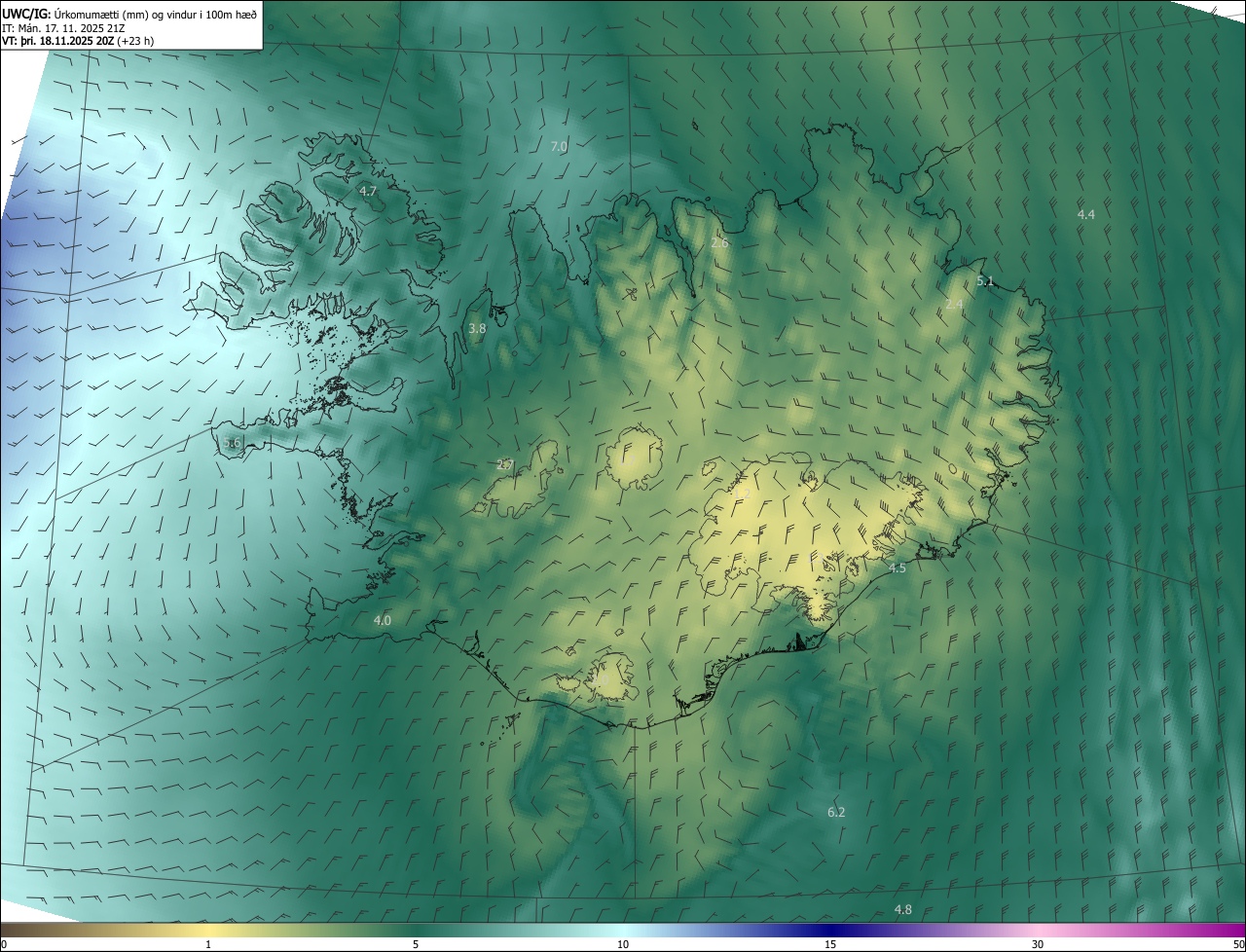Click the colour scale label 50
1246x952 pixels.
coord(1238,945)
